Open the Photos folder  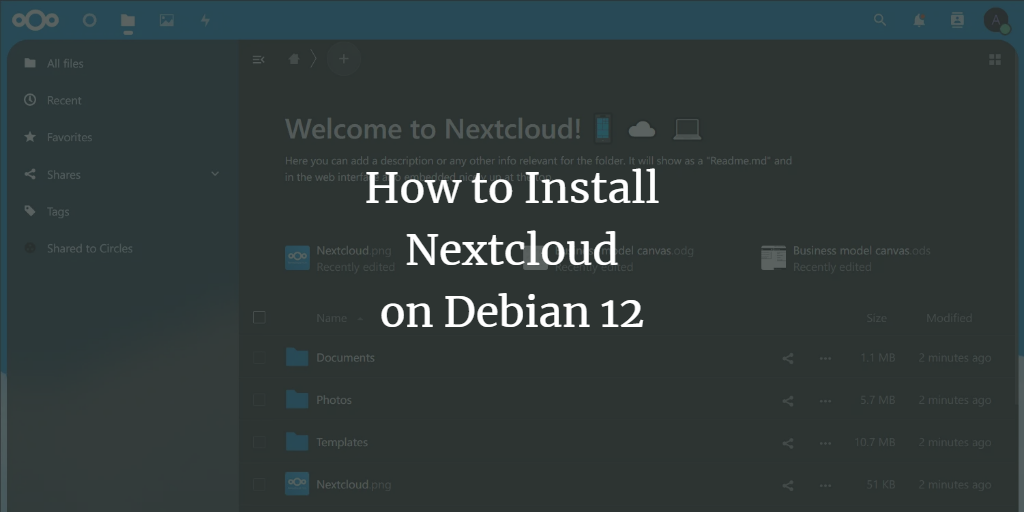[x=334, y=400]
